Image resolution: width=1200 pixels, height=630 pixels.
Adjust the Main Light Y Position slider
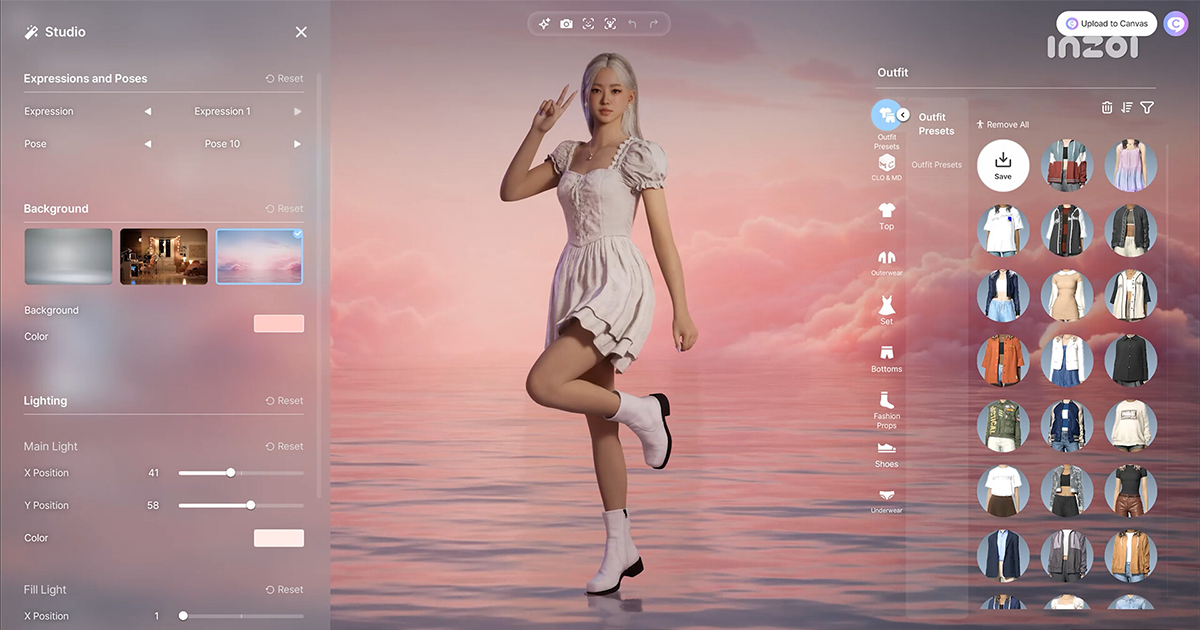coord(241,506)
